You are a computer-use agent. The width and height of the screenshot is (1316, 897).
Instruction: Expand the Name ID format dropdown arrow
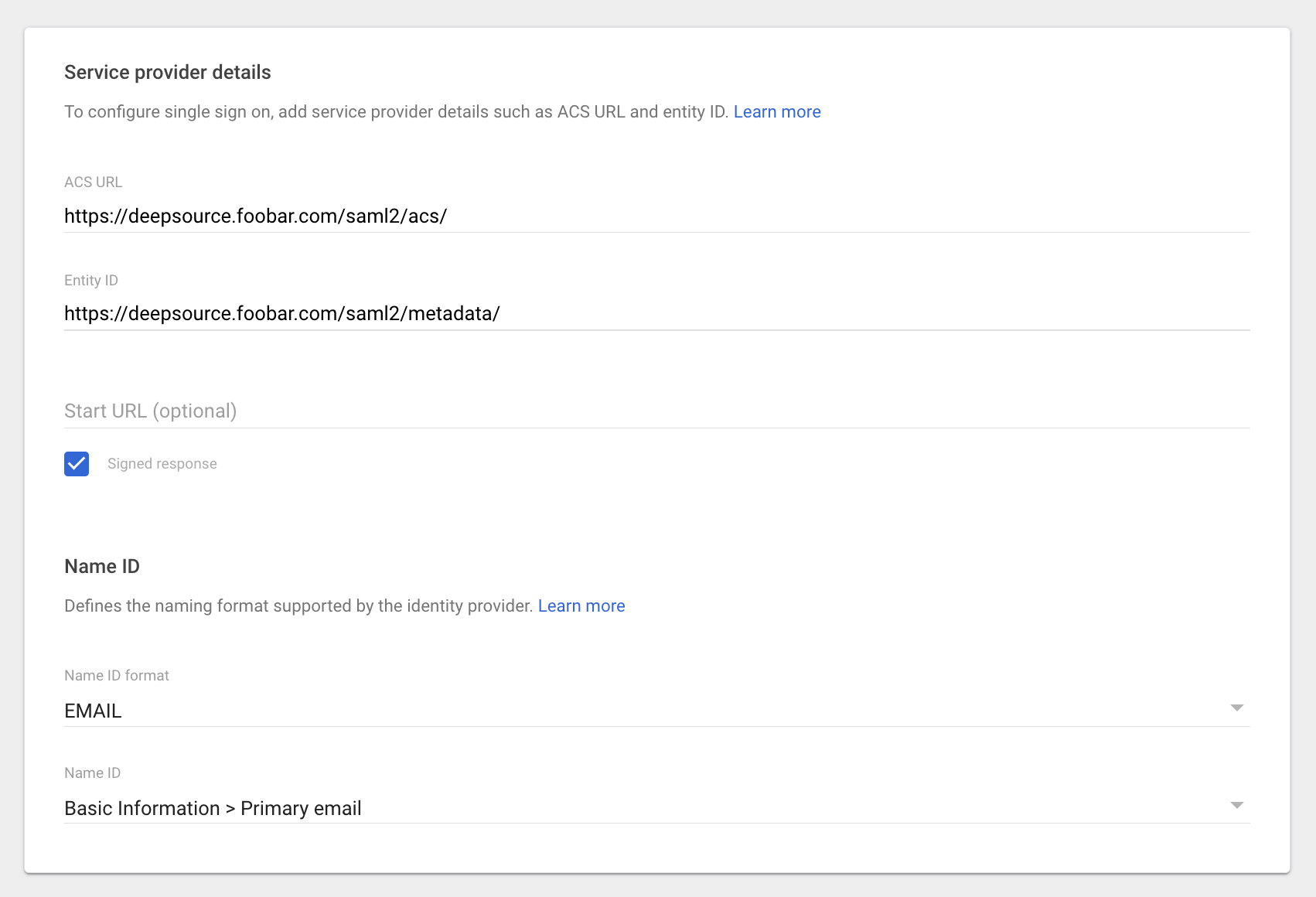point(1236,708)
